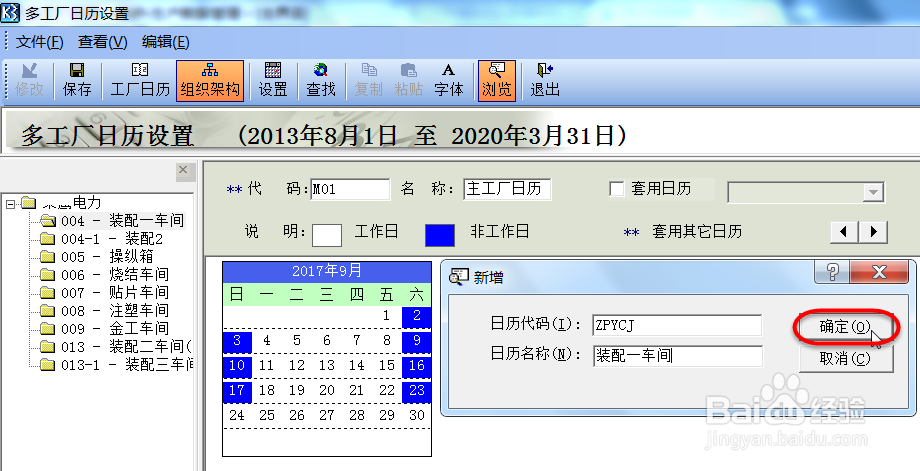The width and height of the screenshot is (920, 471).
Task: Click the 取消(C) button
Action: [845, 358]
